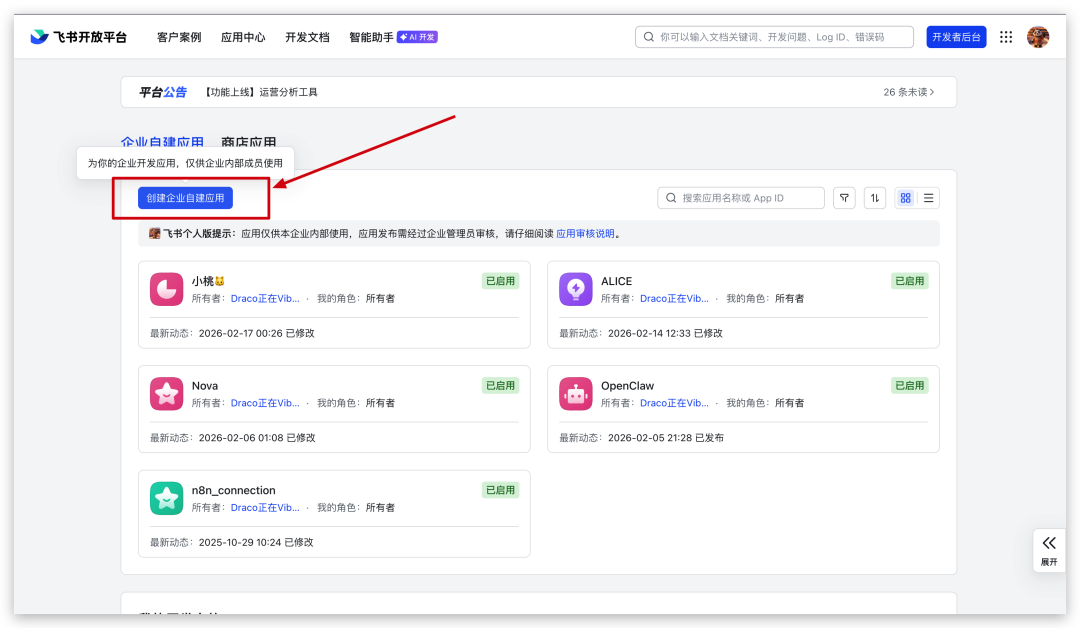The height and width of the screenshot is (628, 1080).
Task: Switch to list view layout
Action: (929, 198)
